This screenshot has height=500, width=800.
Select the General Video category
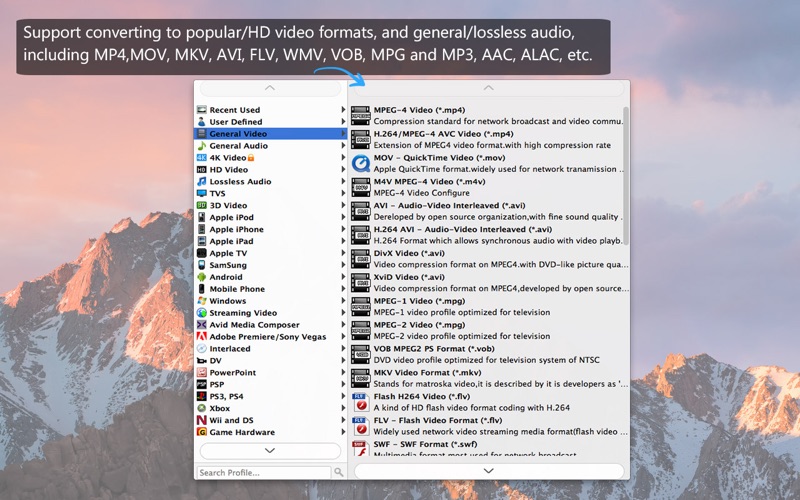point(271,134)
